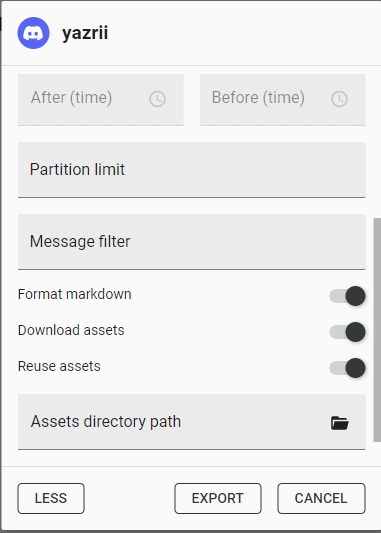The height and width of the screenshot is (533, 381).
Task: Browse for assets directory with folder icon
Action: coord(340,423)
